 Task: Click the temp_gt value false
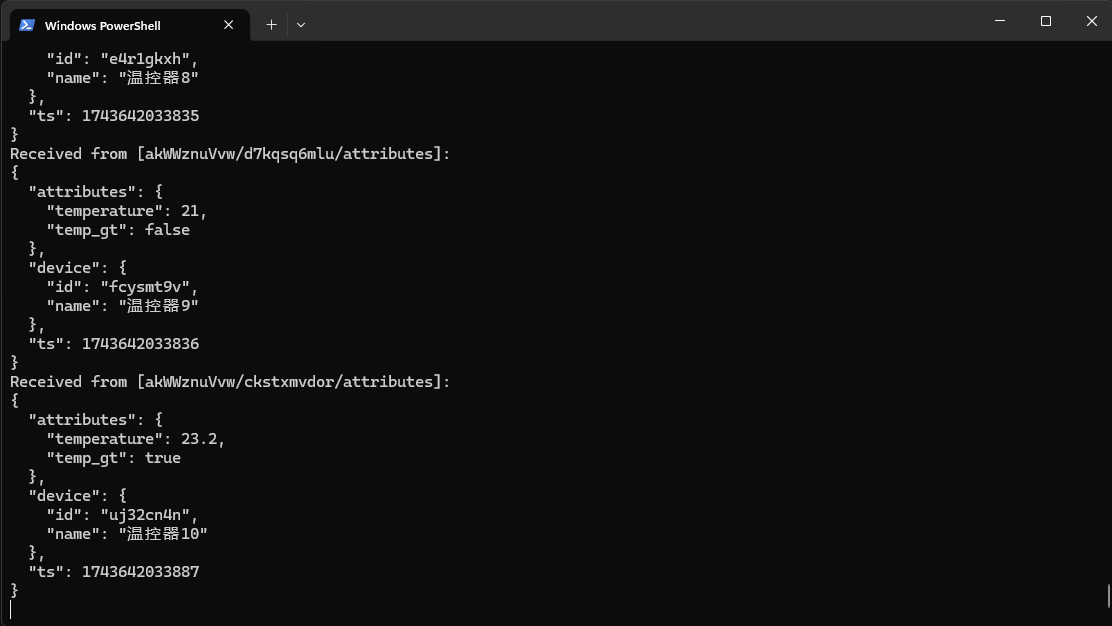coord(167,230)
